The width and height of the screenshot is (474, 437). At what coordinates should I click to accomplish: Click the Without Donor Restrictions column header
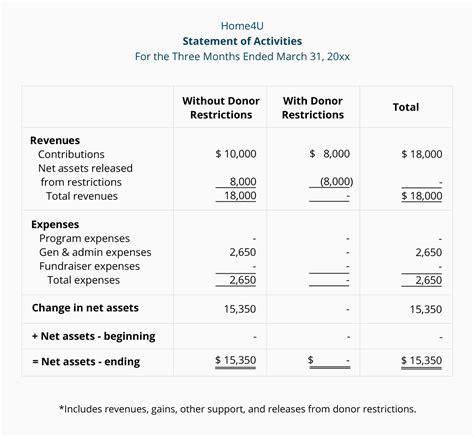pos(221,107)
